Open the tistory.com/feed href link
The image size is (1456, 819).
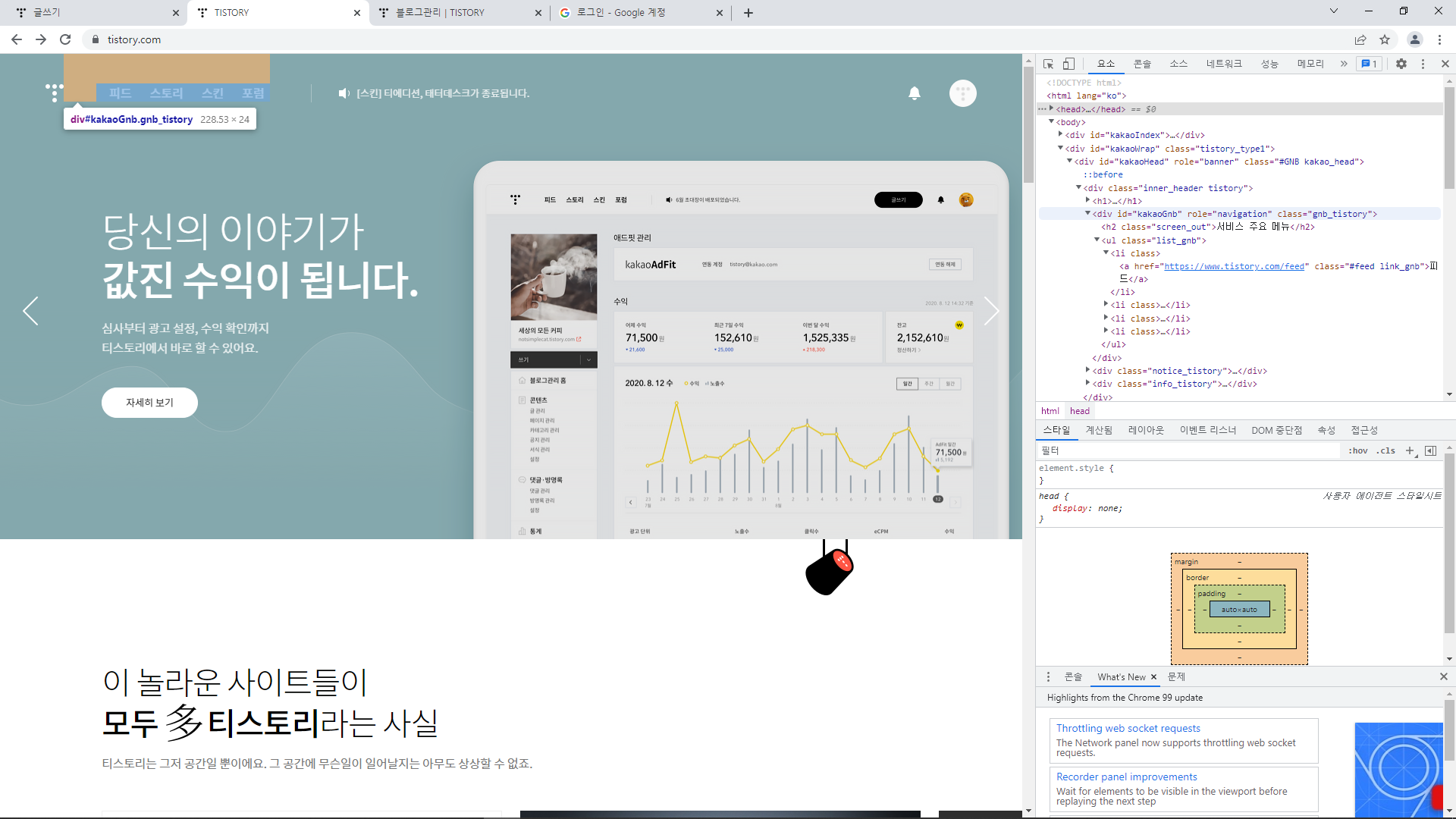click(x=1235, y=266)
